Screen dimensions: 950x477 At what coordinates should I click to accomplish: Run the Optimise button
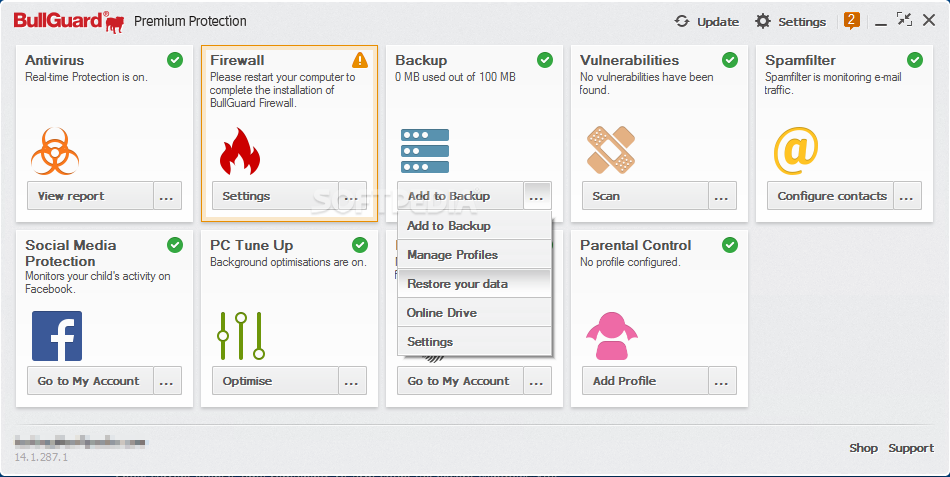click(275, 381)
